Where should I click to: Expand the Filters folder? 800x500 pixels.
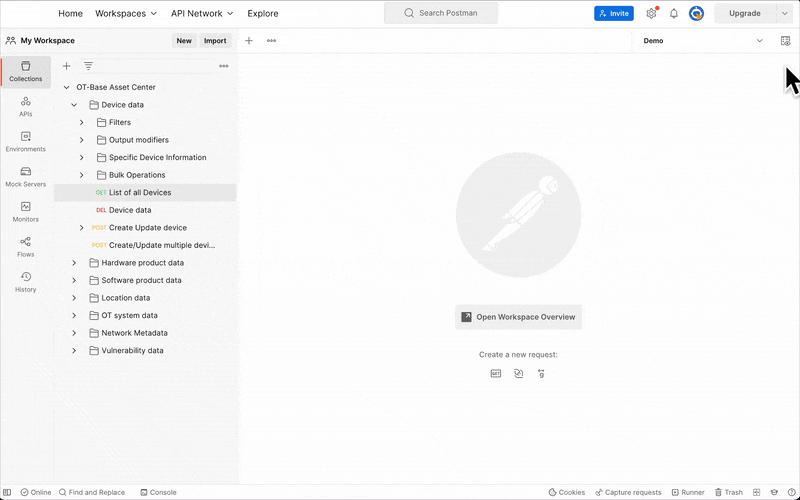tap(81, 122)
